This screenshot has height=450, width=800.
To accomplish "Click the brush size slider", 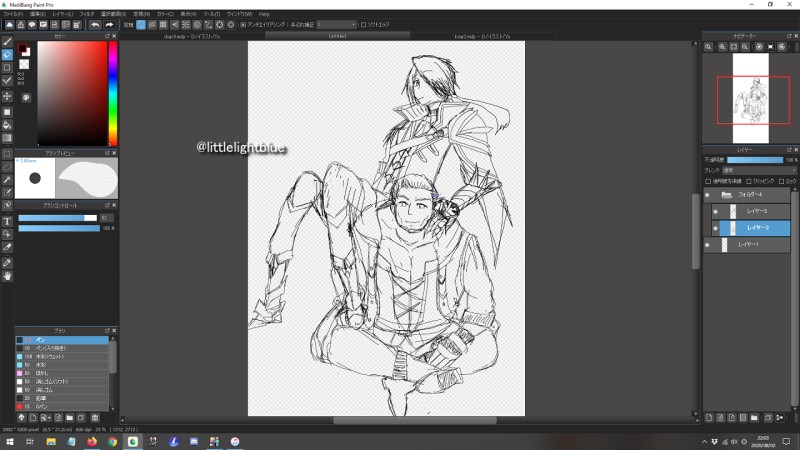I will tap(58, 218).
